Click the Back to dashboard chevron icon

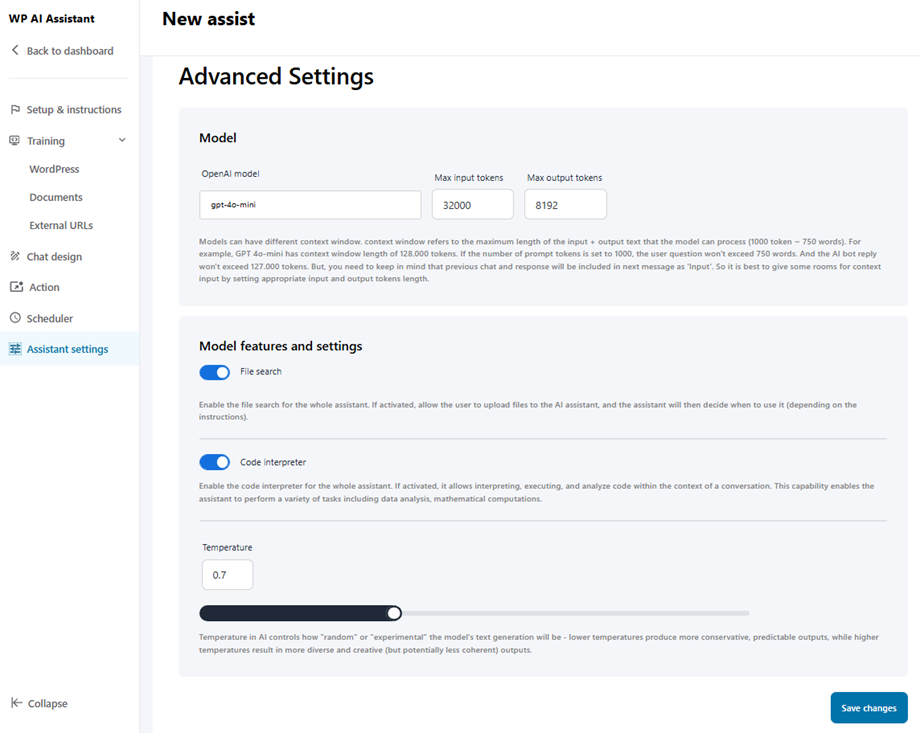click(15, 50)
